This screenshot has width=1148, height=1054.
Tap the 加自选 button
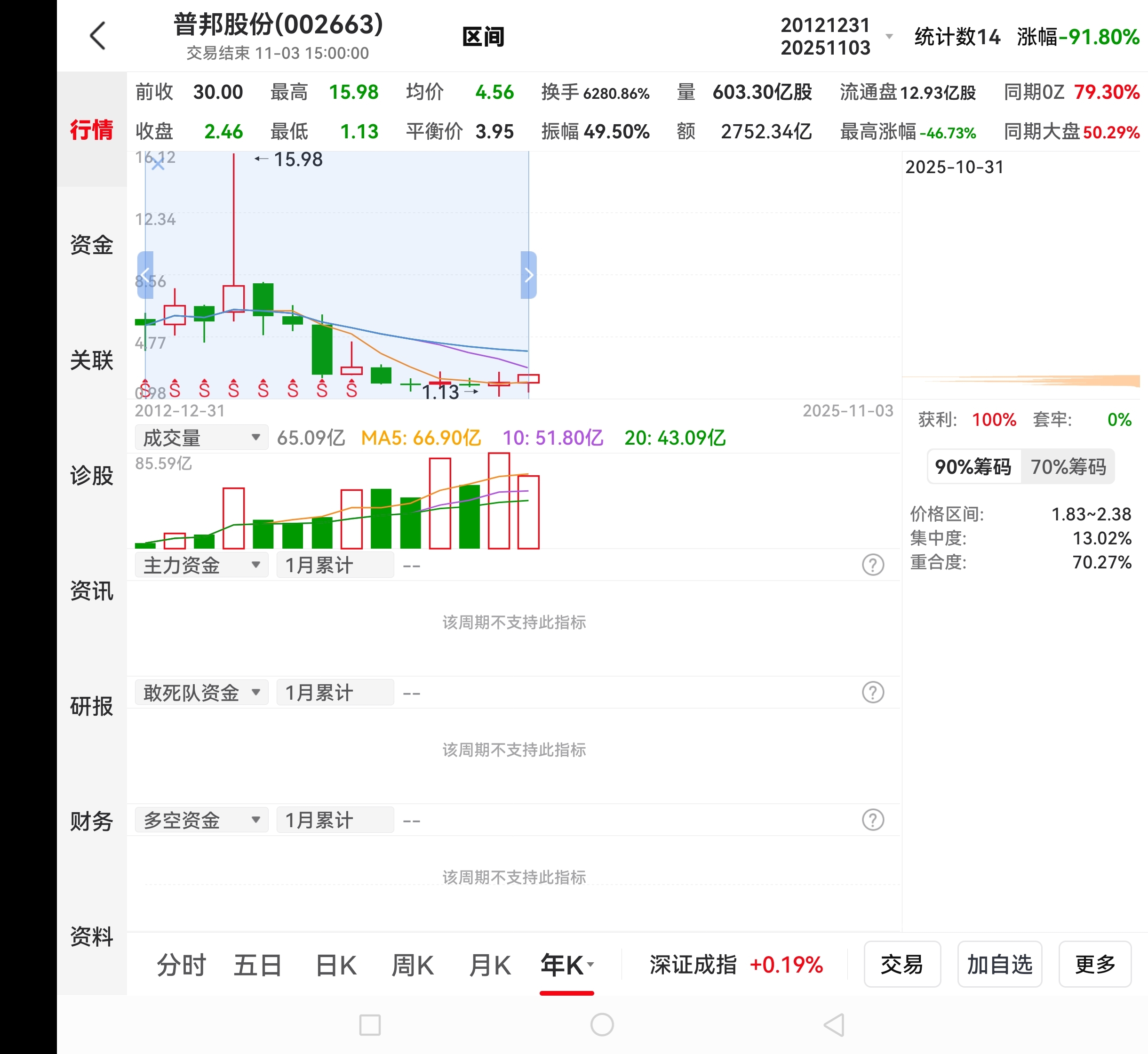(x=999, y=965)
